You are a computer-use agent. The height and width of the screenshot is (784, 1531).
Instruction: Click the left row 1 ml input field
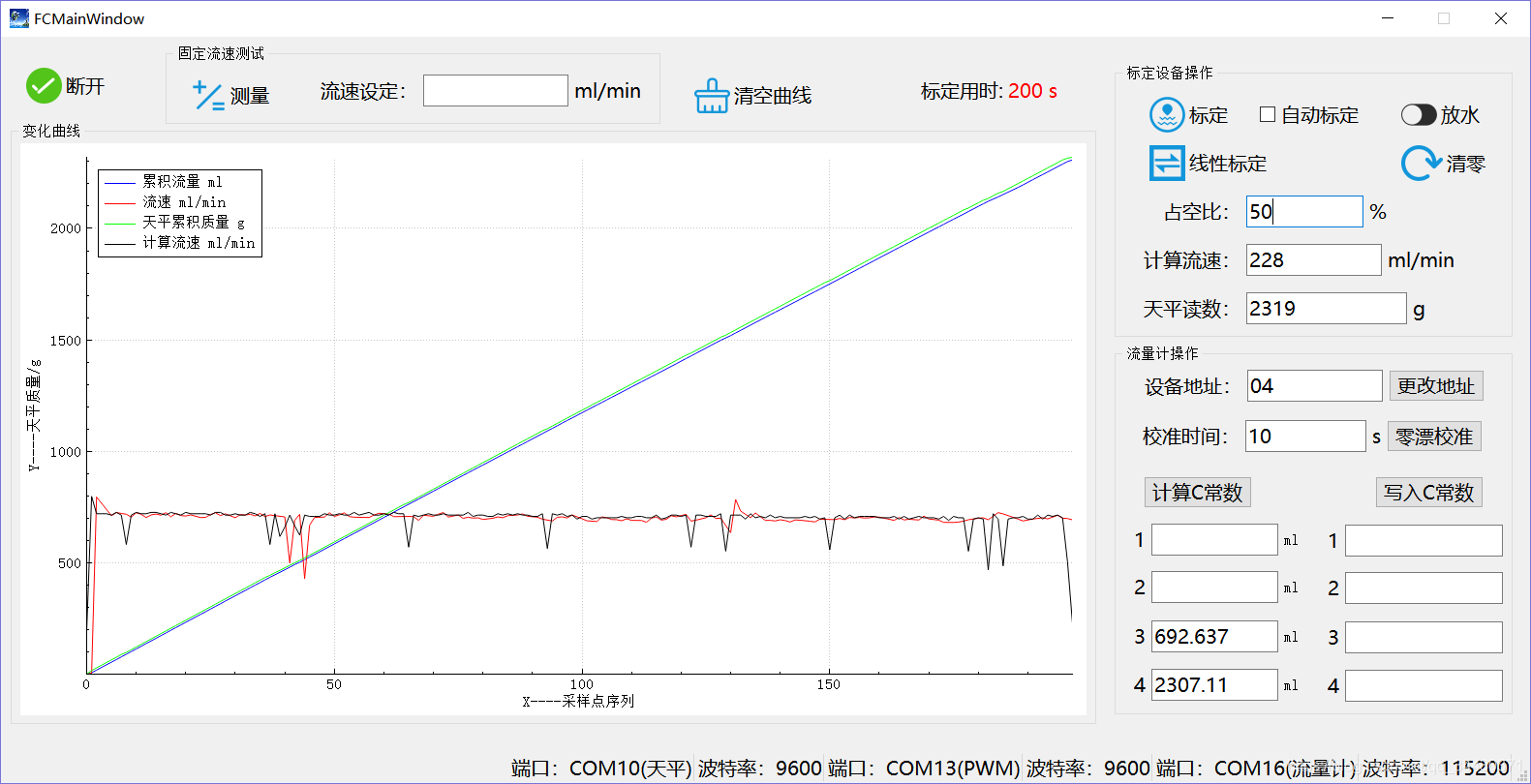pyautogui.click(x=1214, y=540)
